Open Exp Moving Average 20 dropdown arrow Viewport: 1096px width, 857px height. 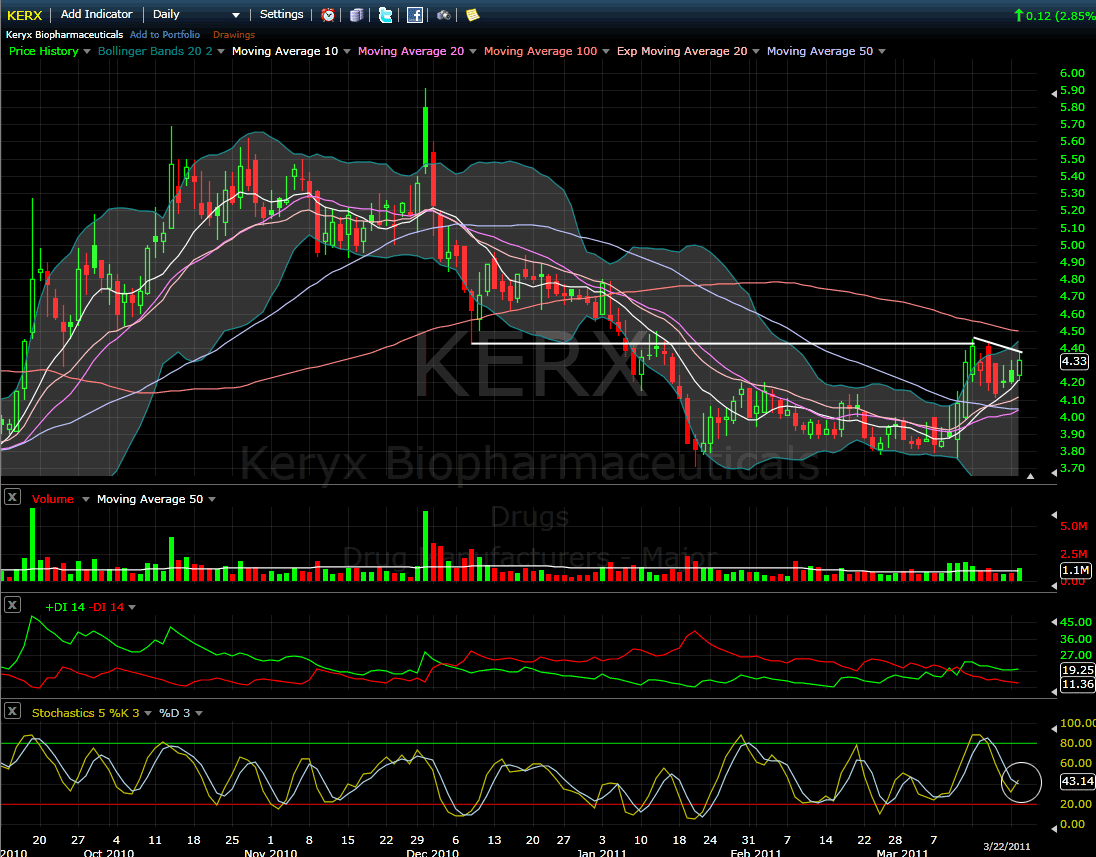(756, 52)
